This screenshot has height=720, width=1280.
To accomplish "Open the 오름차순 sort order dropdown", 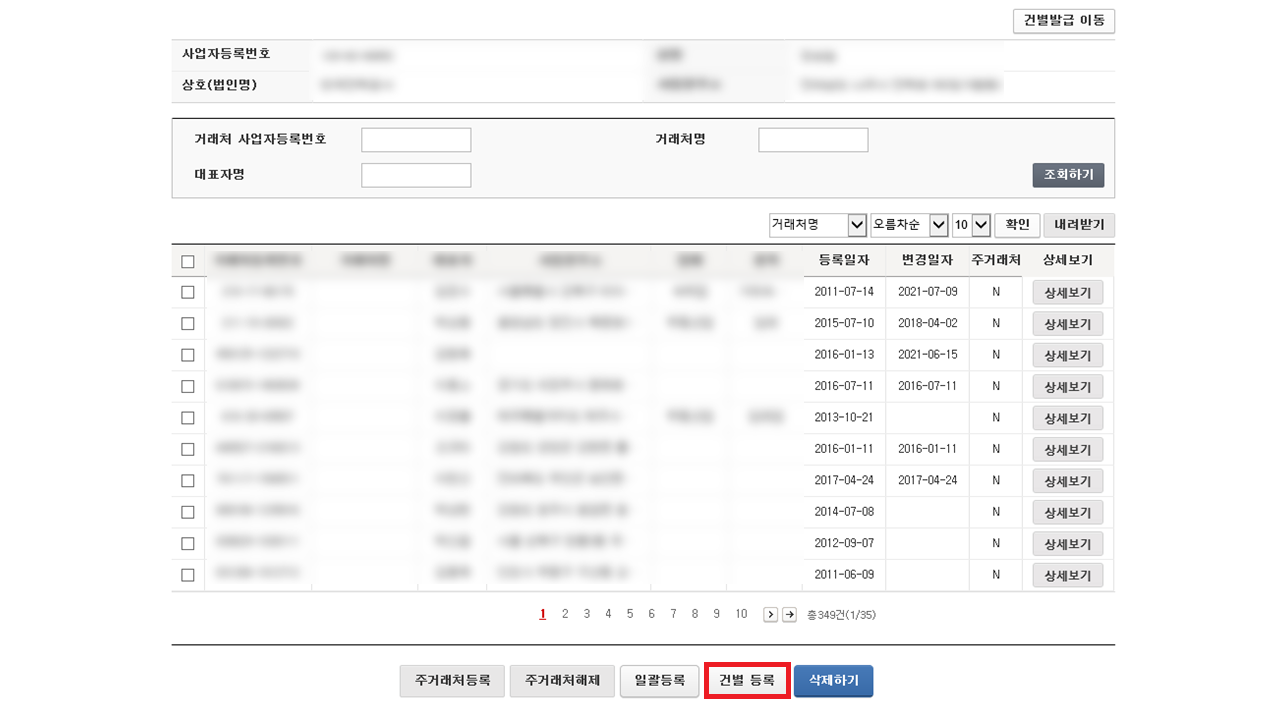I will point(909,225).
